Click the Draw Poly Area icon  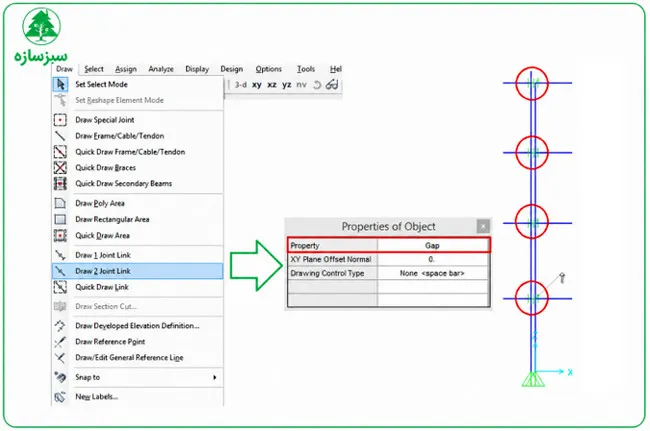pos(60,203)
